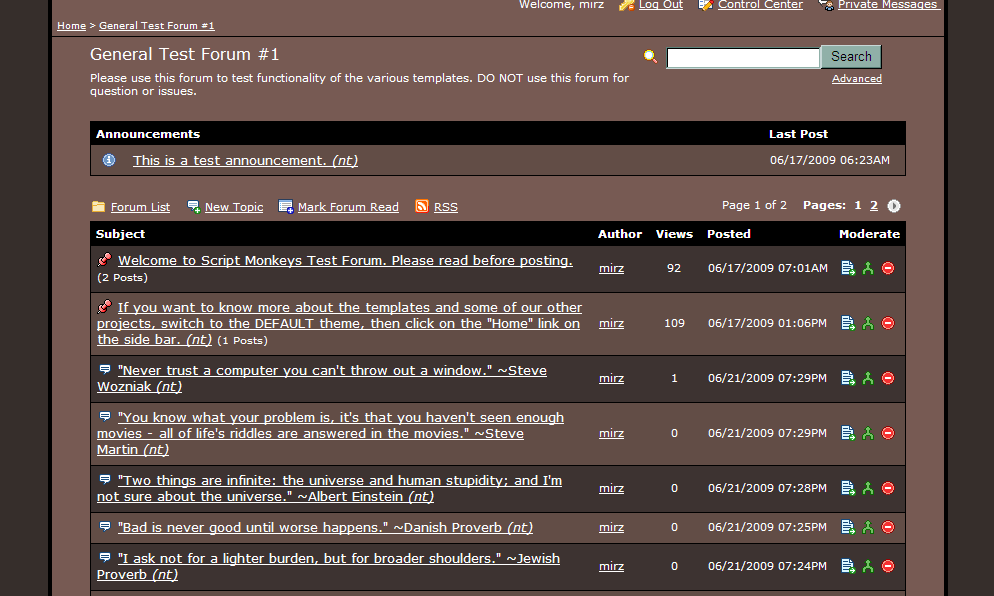Open General Test Forum #1 breadcrumb link

157,26
